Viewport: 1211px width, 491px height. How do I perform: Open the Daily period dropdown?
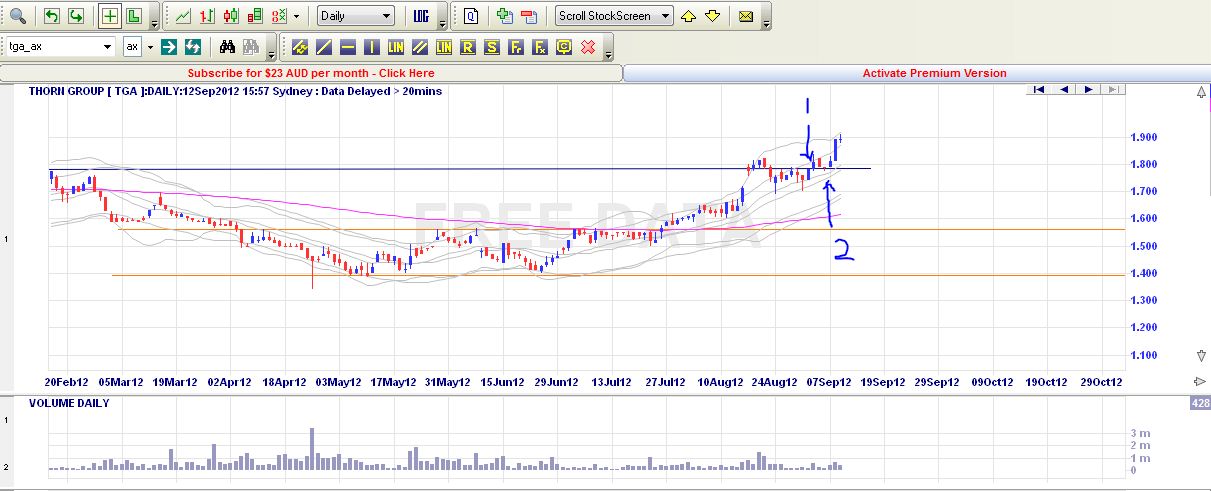356,16
